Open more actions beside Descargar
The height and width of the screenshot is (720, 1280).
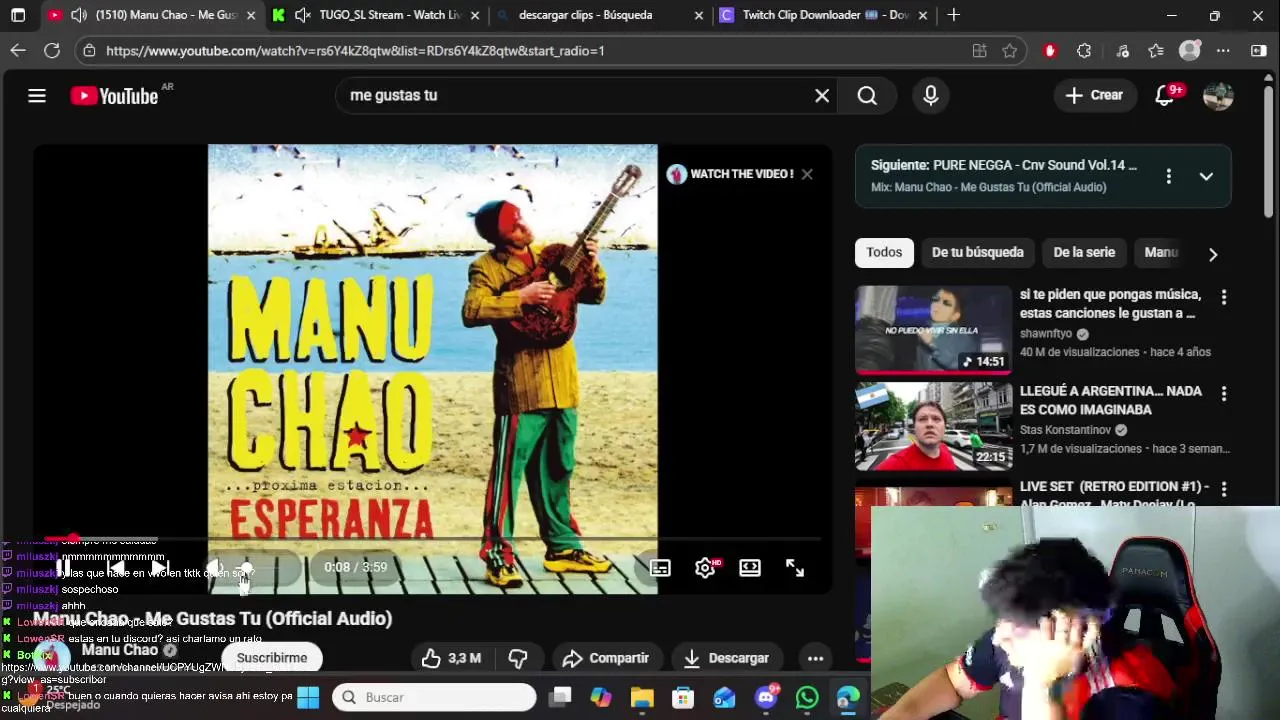tap(815, 658)
